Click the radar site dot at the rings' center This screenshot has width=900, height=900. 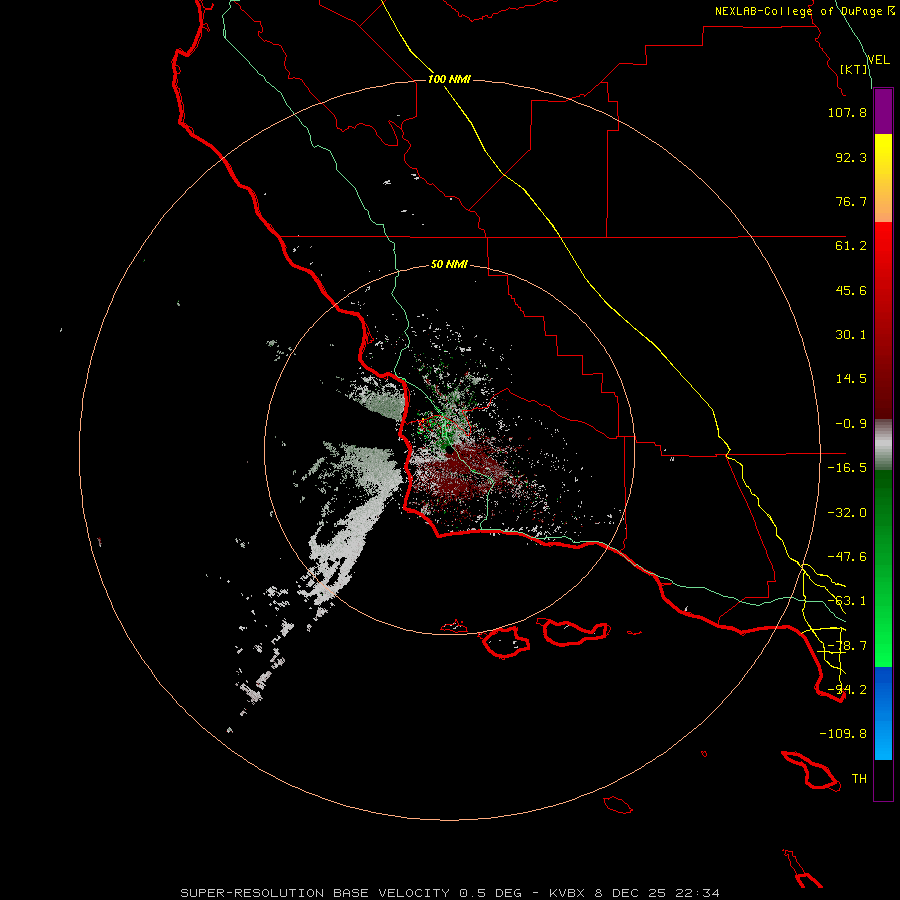[x=449, y=451]
